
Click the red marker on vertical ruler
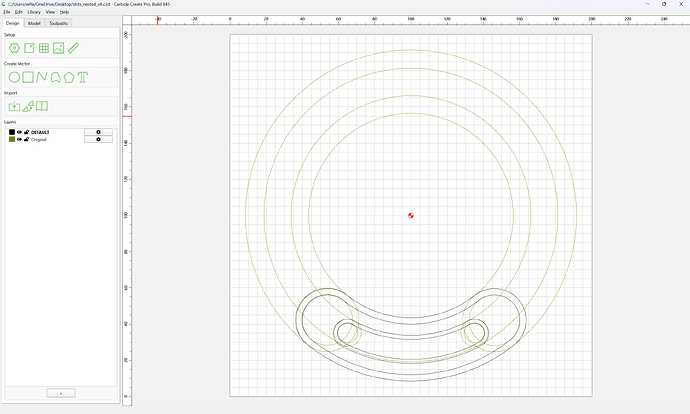[x=127, y=116]
